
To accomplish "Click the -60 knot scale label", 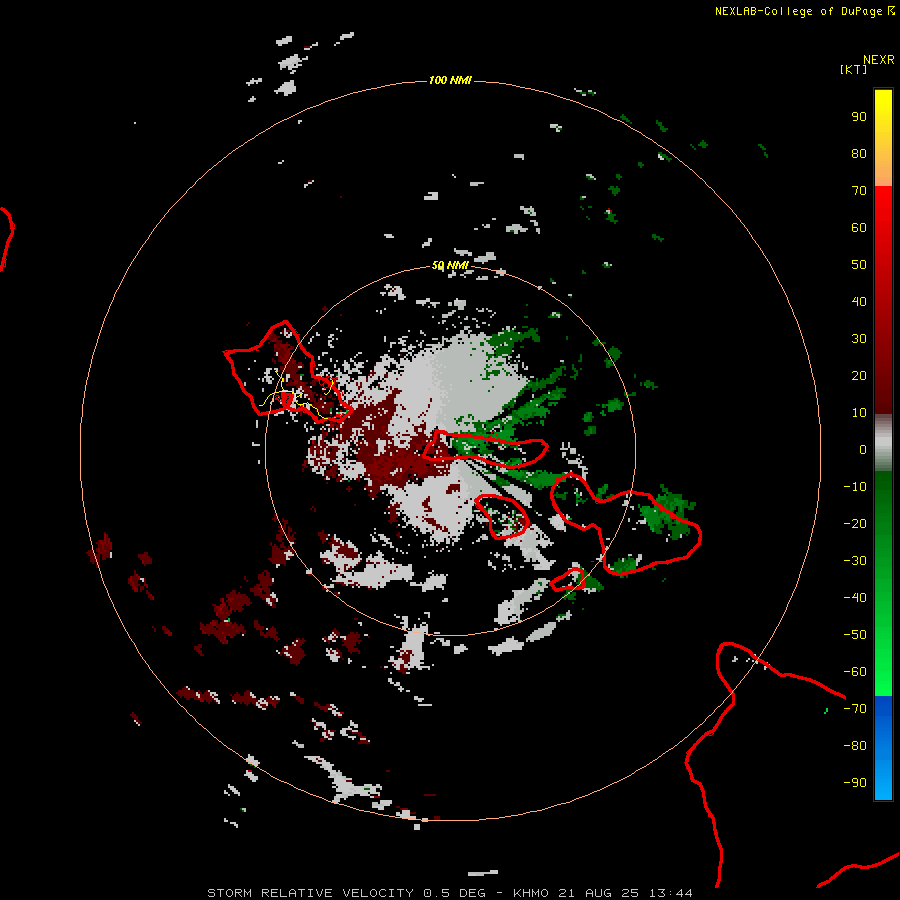I will coord(855,672).
